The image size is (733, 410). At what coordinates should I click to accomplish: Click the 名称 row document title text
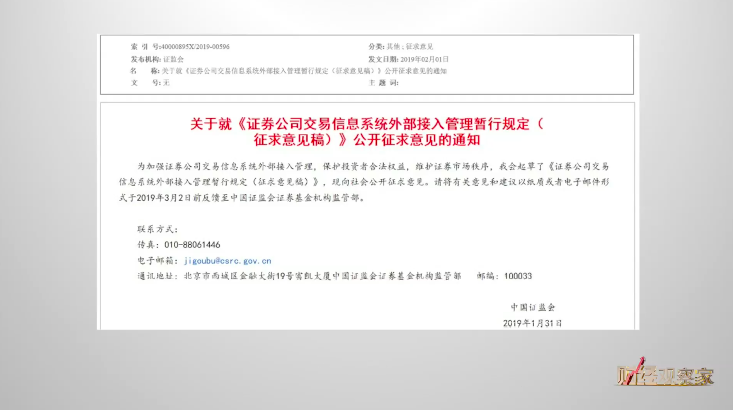(x=304, y=71)
